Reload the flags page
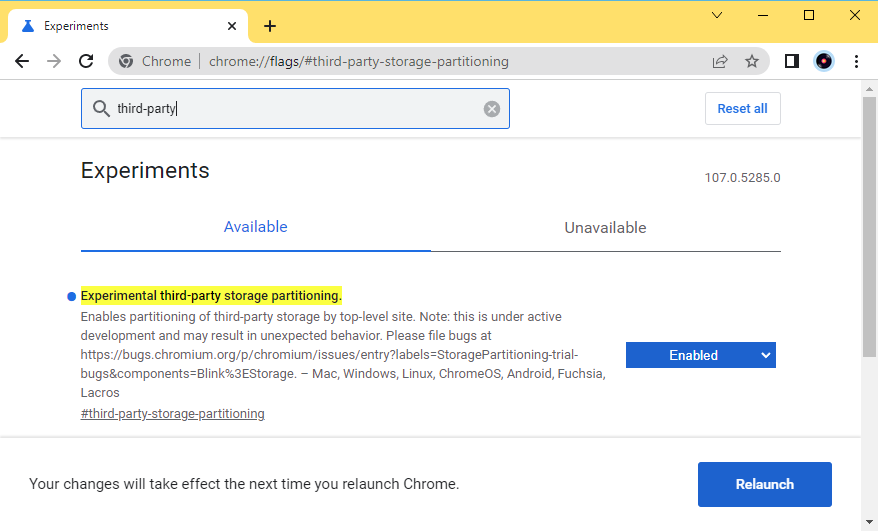This screenshot has height=531, width=878. 86,61
